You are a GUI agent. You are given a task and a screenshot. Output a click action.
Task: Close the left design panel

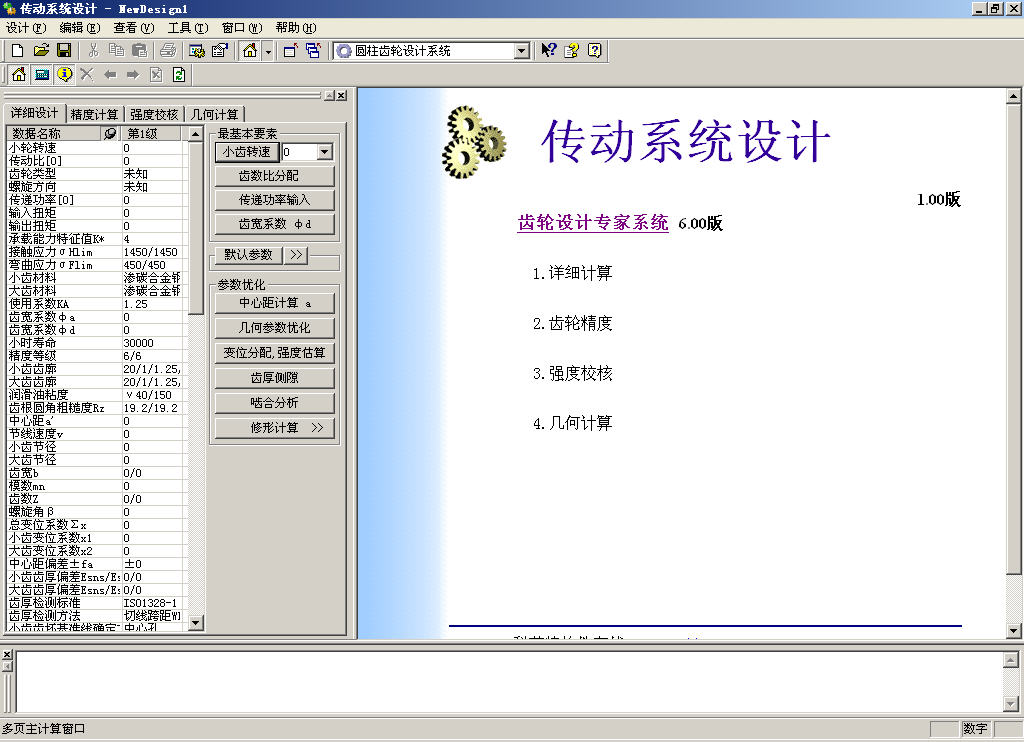[x=342, y=95]
